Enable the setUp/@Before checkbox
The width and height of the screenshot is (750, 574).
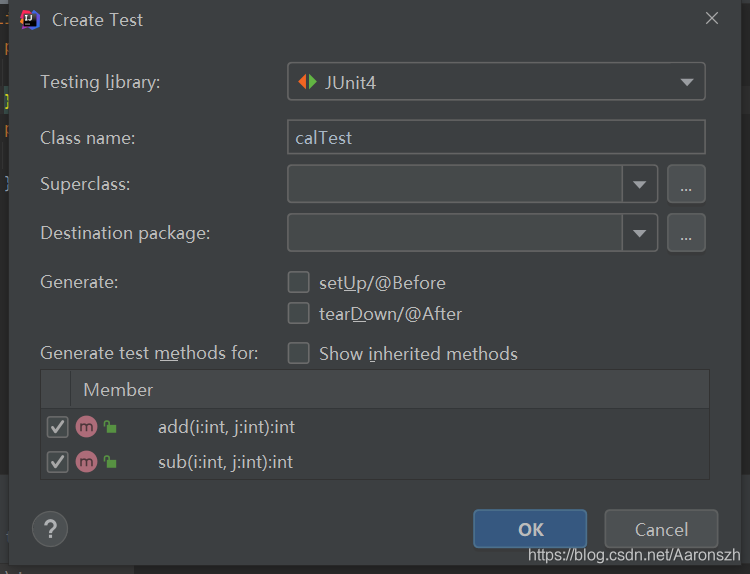298,282
